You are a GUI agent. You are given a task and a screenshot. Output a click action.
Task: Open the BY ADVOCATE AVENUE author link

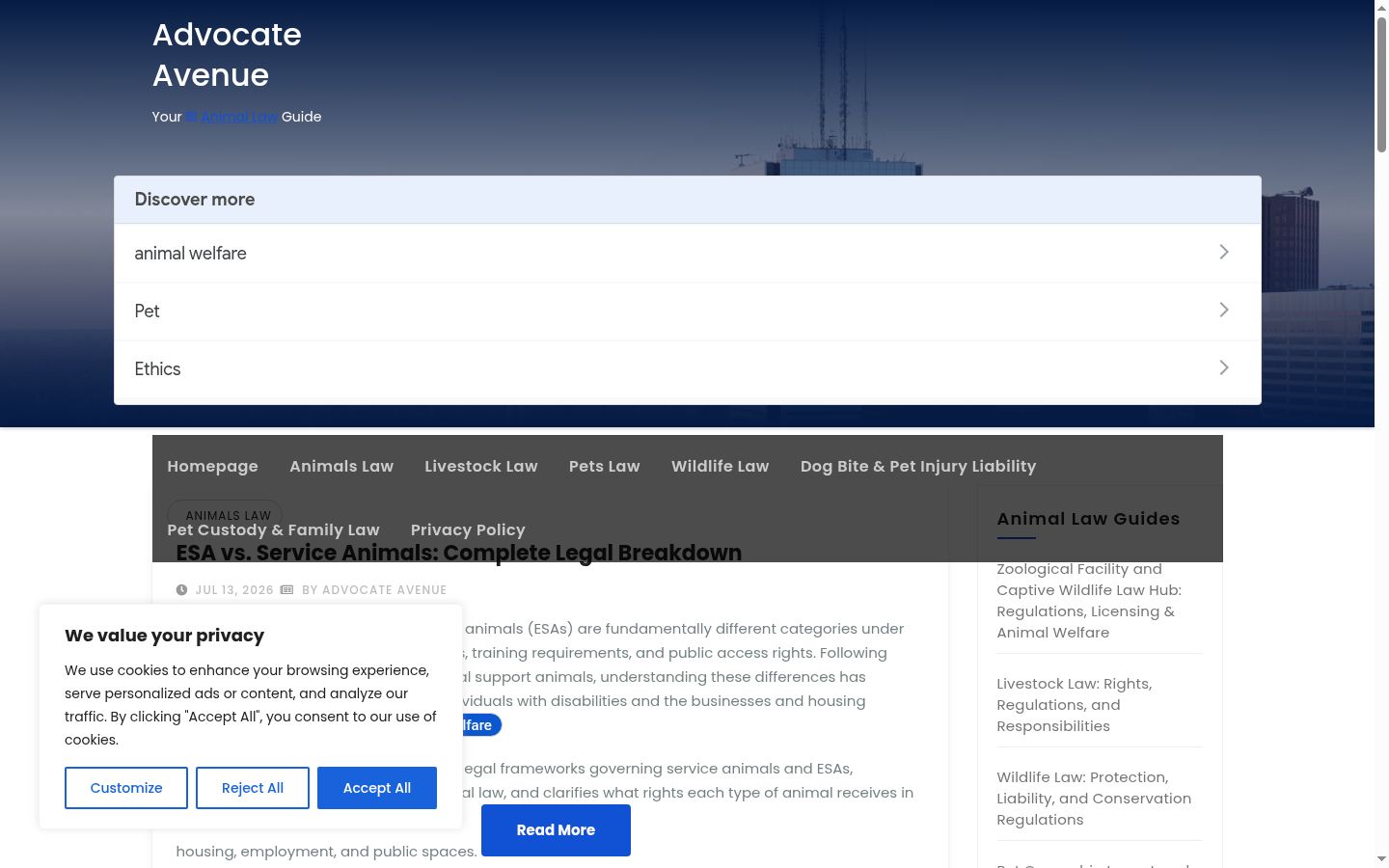(374, 590)
